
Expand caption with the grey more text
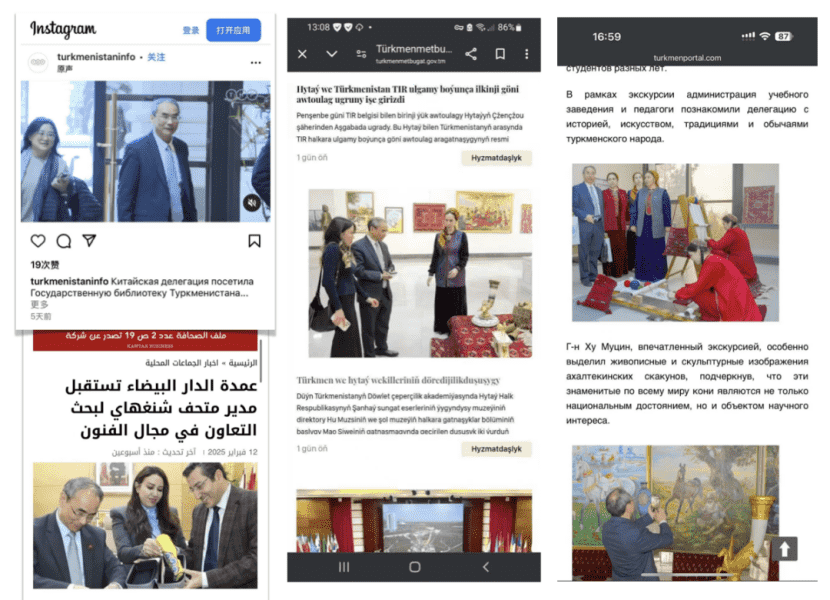tap(39, 305)
